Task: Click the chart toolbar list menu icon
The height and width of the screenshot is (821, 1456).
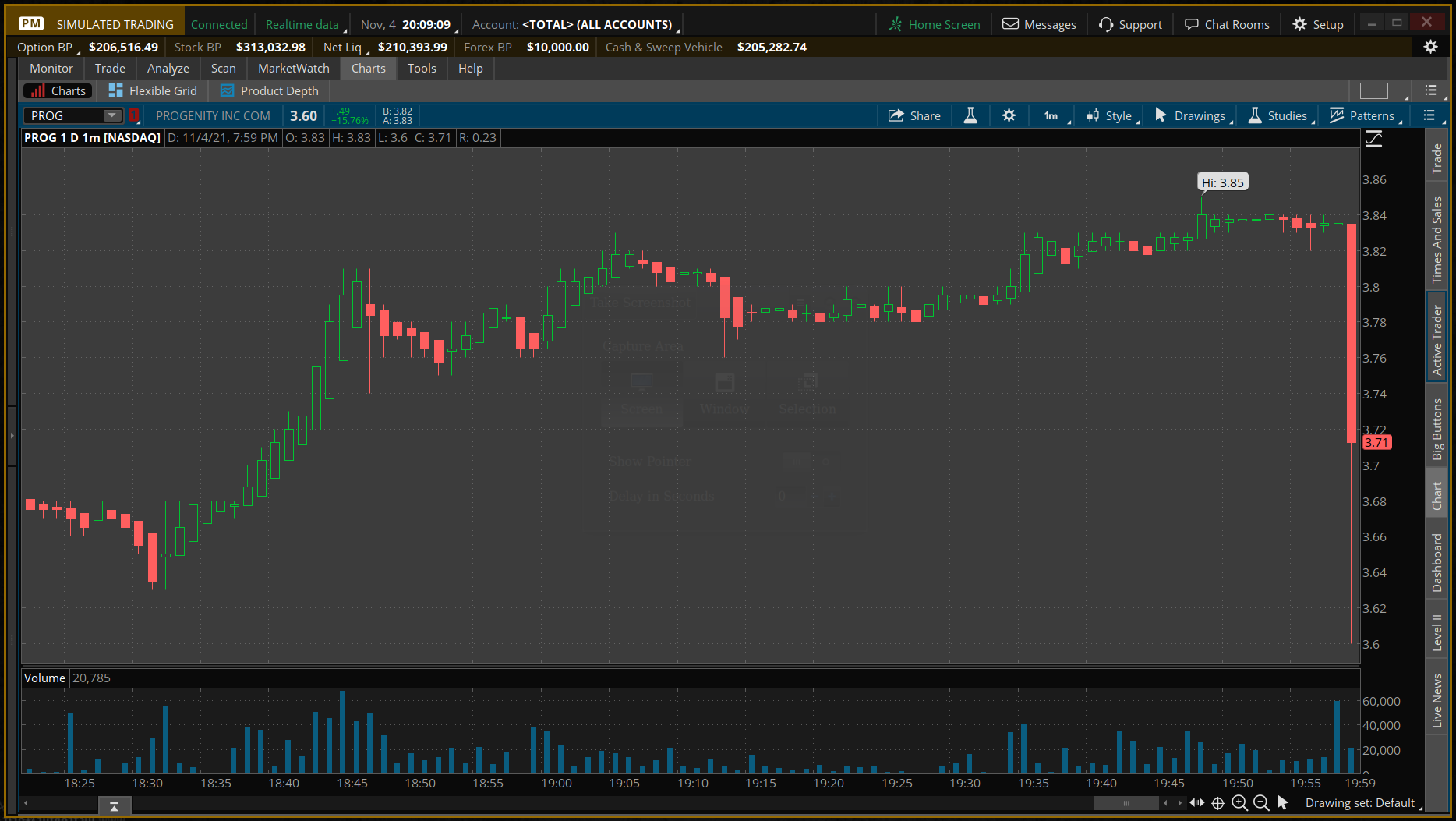Action: point(1429,115)
